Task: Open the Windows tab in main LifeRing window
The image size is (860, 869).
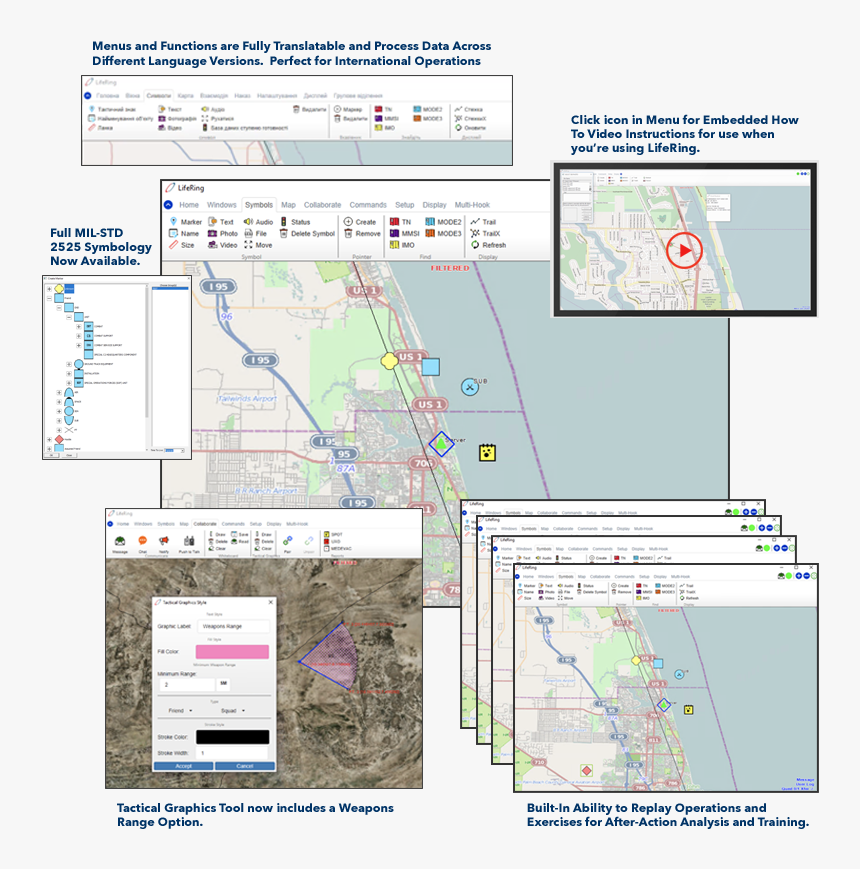Action: (222, 205)
